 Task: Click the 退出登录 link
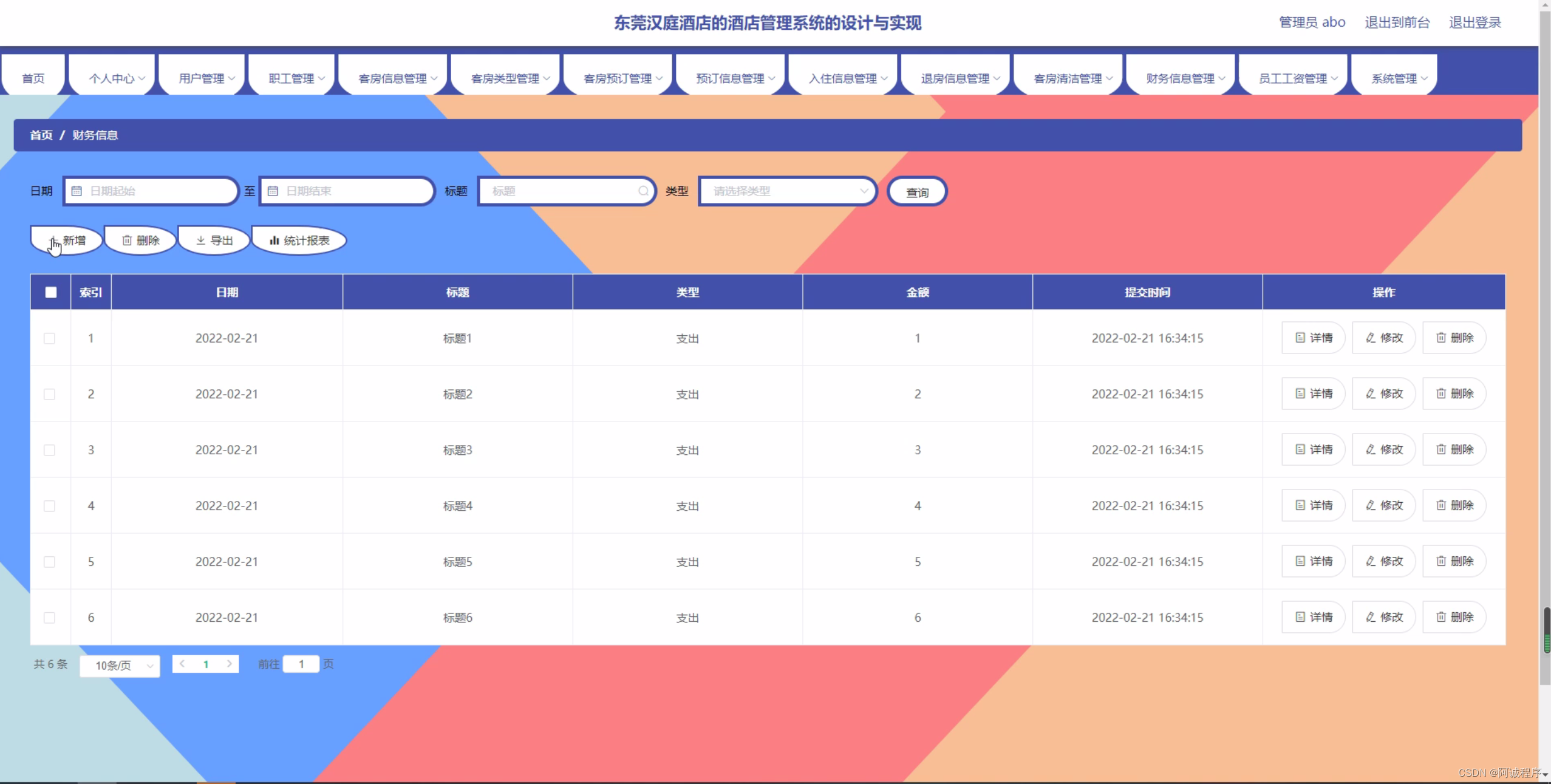(1474, 22)
